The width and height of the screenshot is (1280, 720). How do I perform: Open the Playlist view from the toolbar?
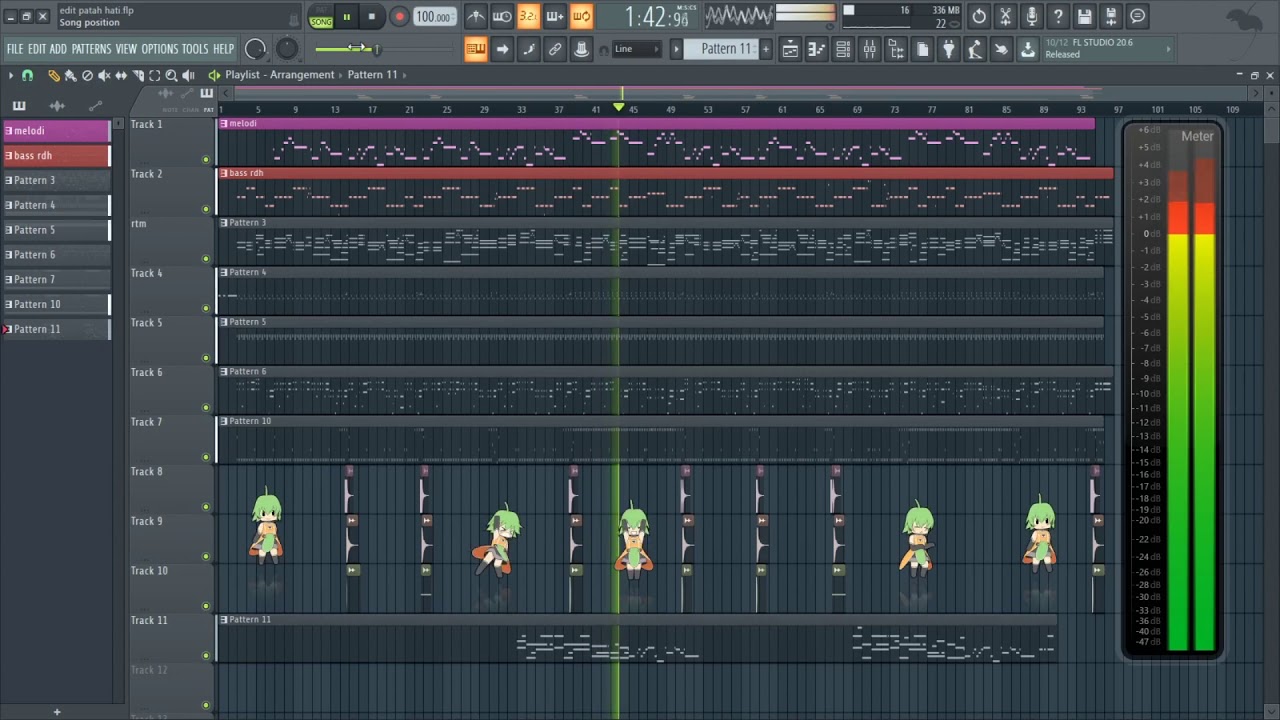790,49
